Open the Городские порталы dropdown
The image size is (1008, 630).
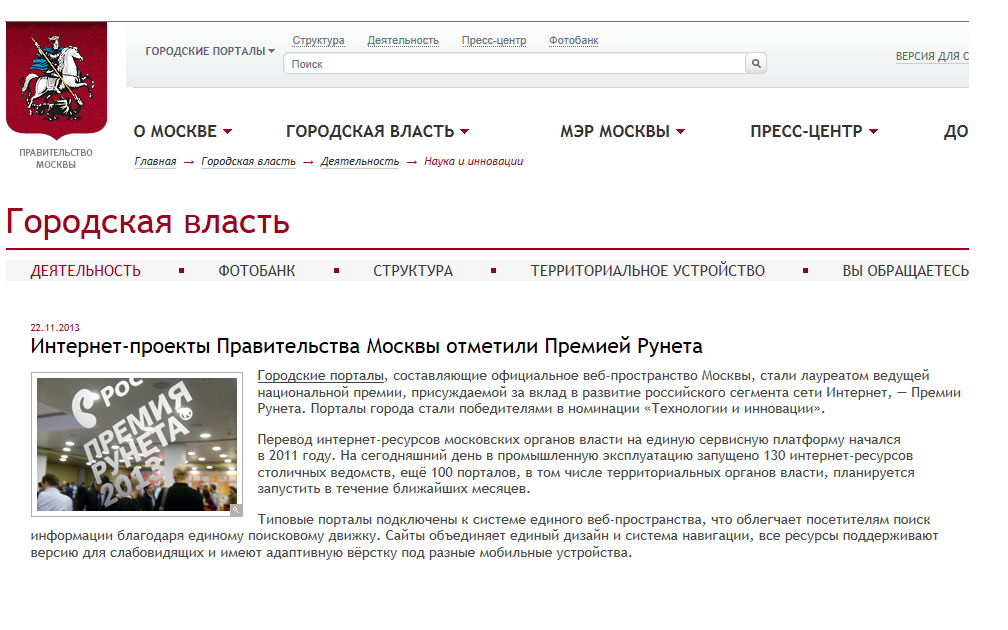pyautogui.click(x=210, y=51)
